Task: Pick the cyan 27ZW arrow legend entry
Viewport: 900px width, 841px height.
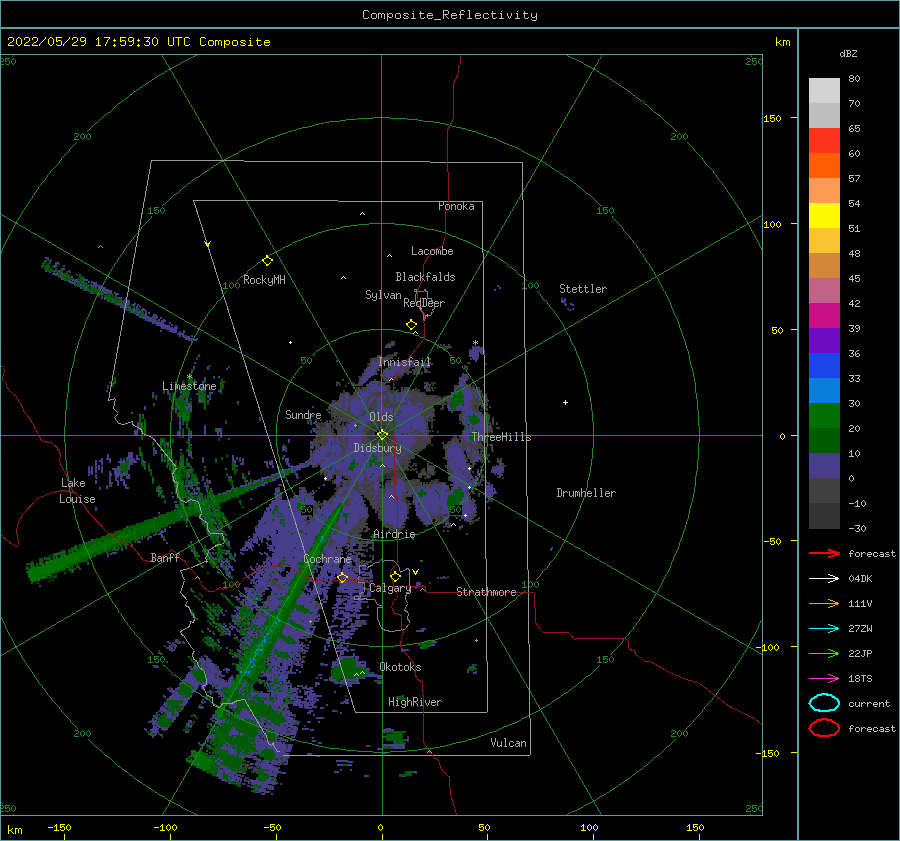Action: click(x=824, y=629)
